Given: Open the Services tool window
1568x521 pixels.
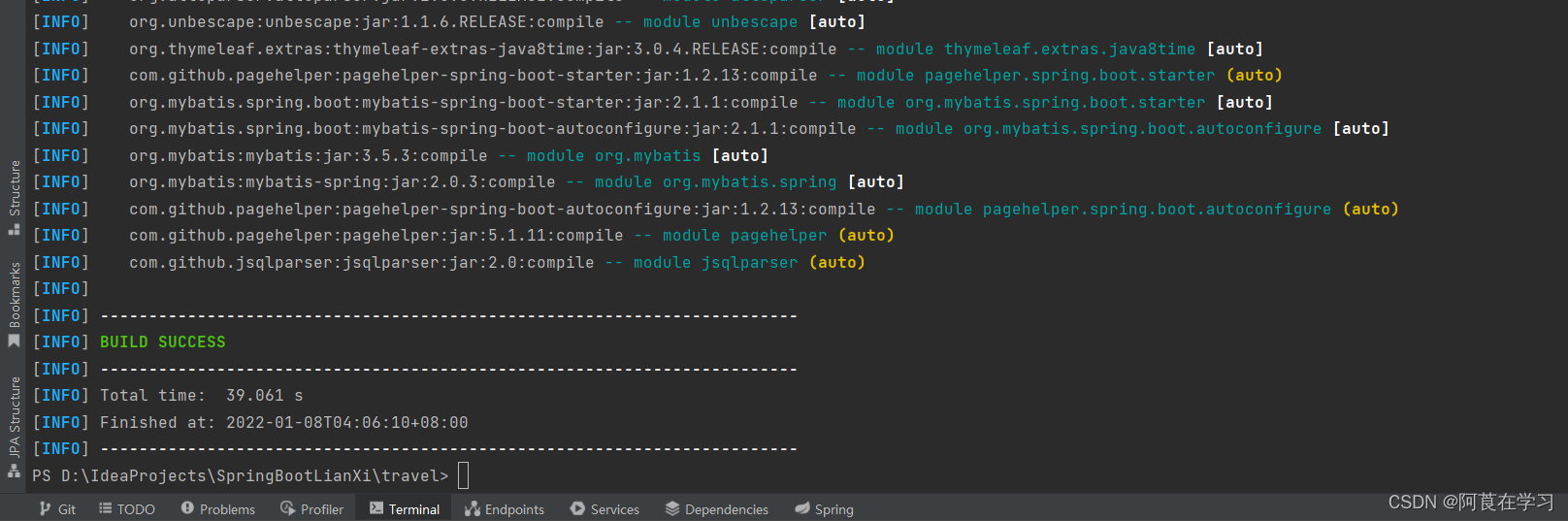Looking at the screenshot, I should tap(604, 508).
